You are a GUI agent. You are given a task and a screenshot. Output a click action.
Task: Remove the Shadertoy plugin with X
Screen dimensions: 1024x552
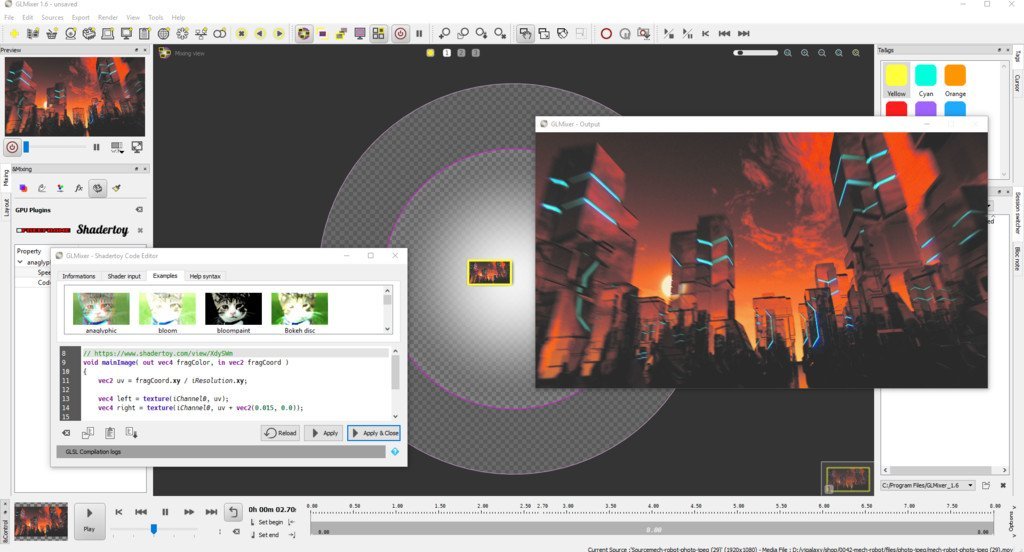point(140,230)
